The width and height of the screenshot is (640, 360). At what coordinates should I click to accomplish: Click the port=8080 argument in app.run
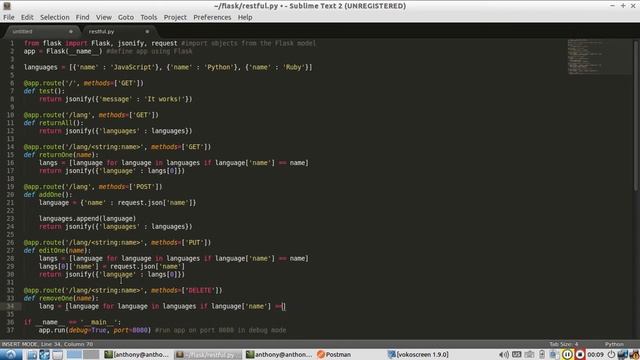click(131, 330)
